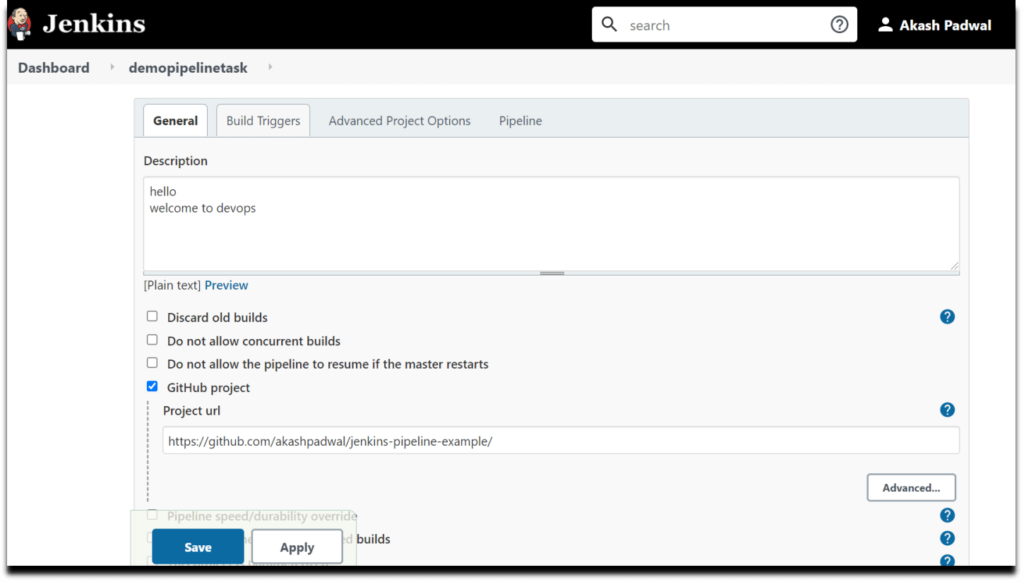Click inside the Description text area
The width and height of the screenshot is (1024, 582).
click(552, 224)
